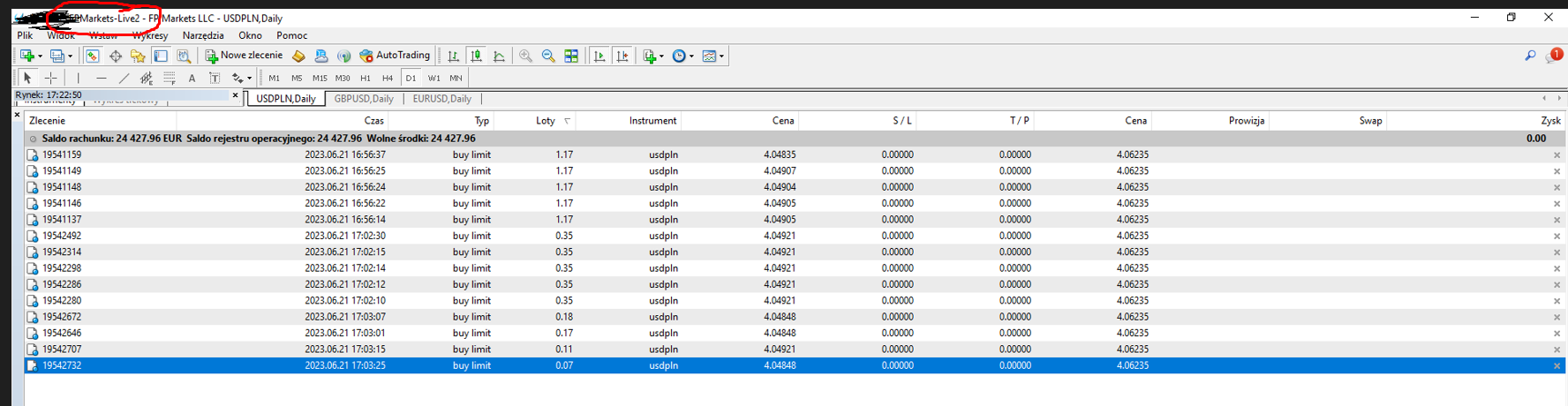Image resolution: width=1568 pixels, height=406 pixels.
Task: Open the Plik menu
Action: point(25,35)
